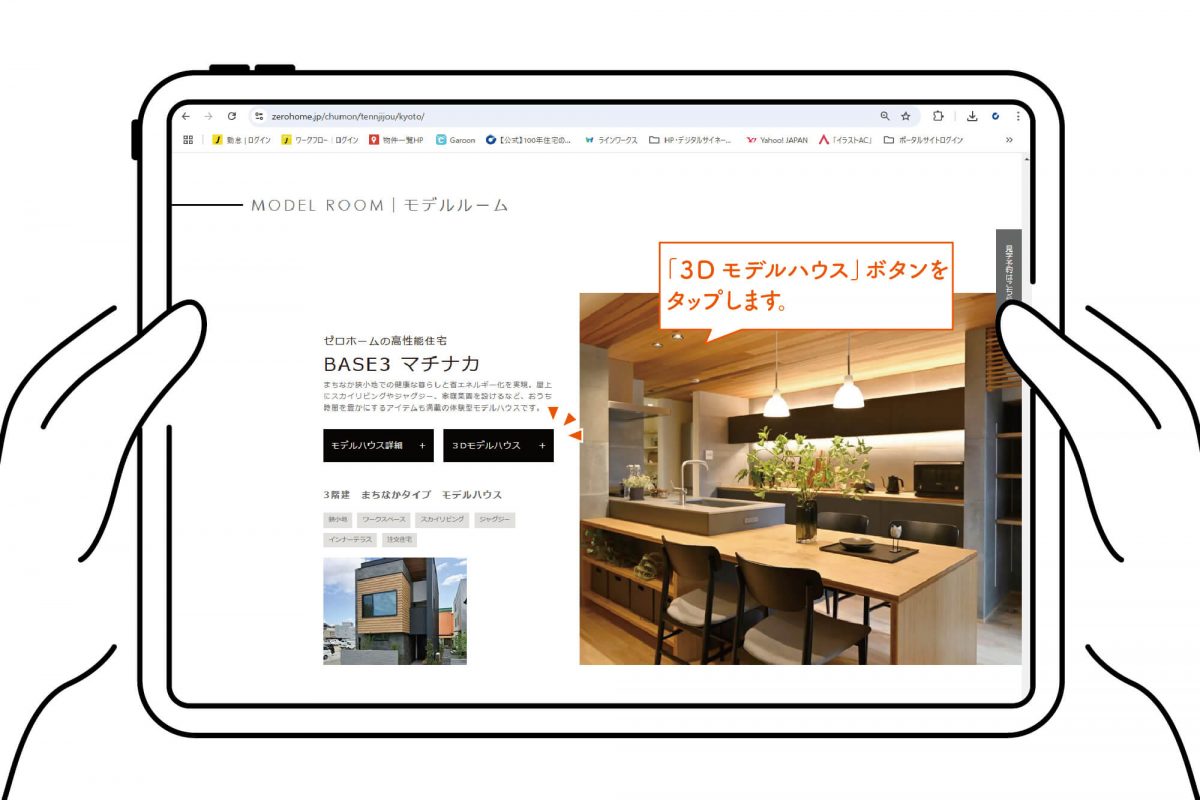Open the downloads icon in toolbar

(972, 116)
